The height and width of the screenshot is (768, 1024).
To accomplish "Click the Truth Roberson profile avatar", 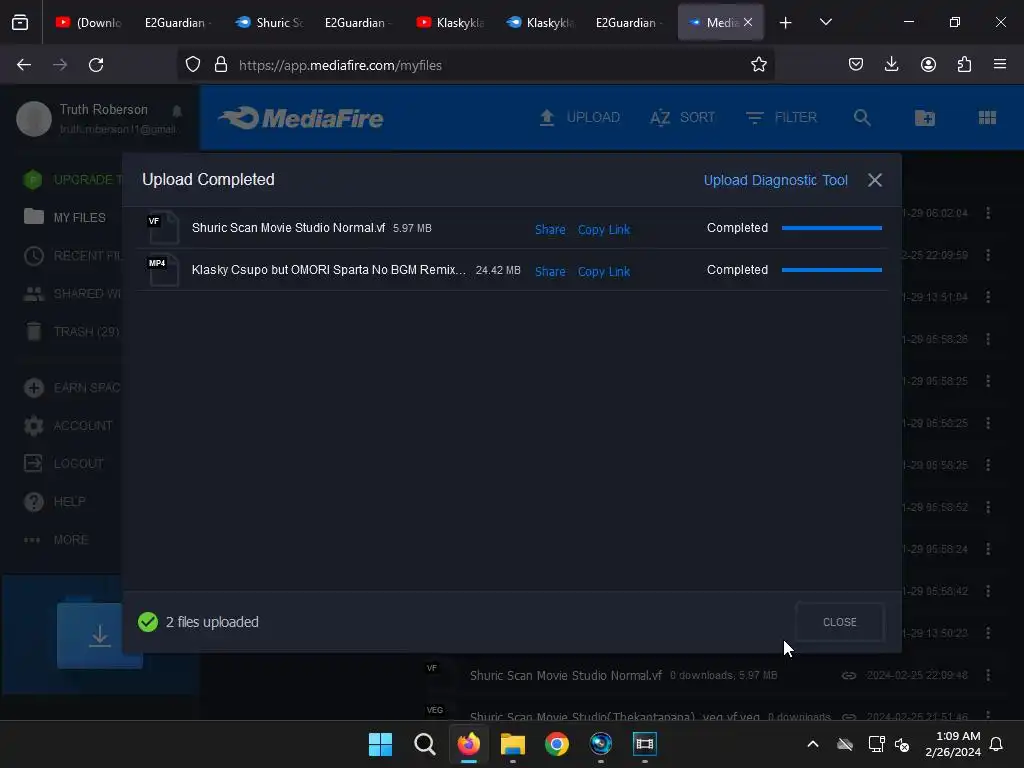I will [x=34, y=119].
